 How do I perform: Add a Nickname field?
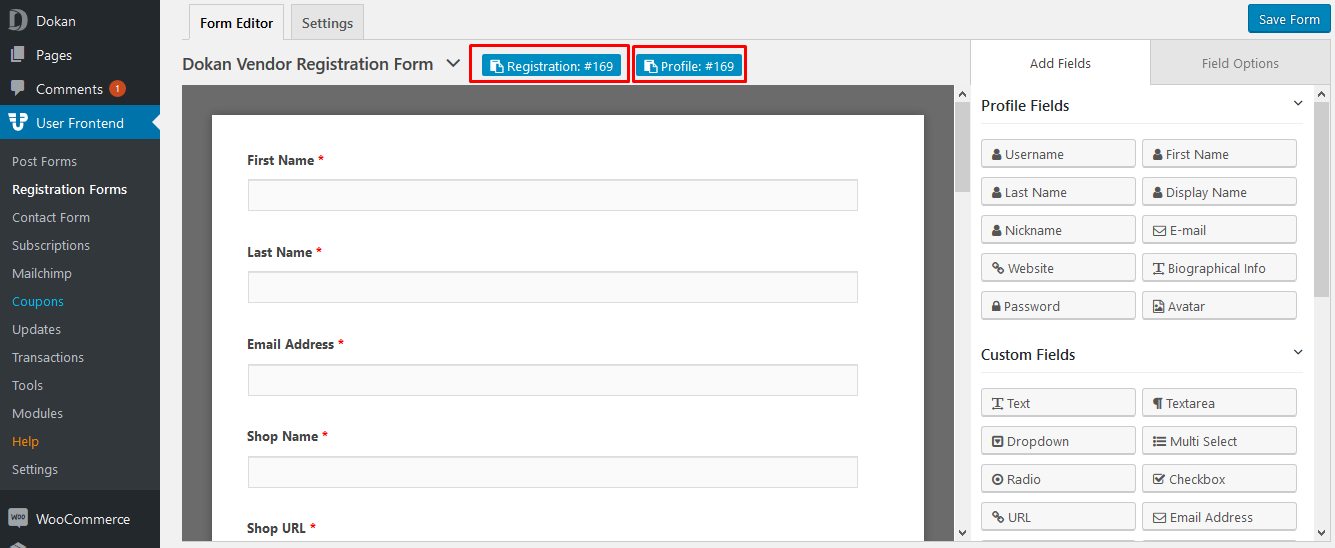coord(1058,230)
